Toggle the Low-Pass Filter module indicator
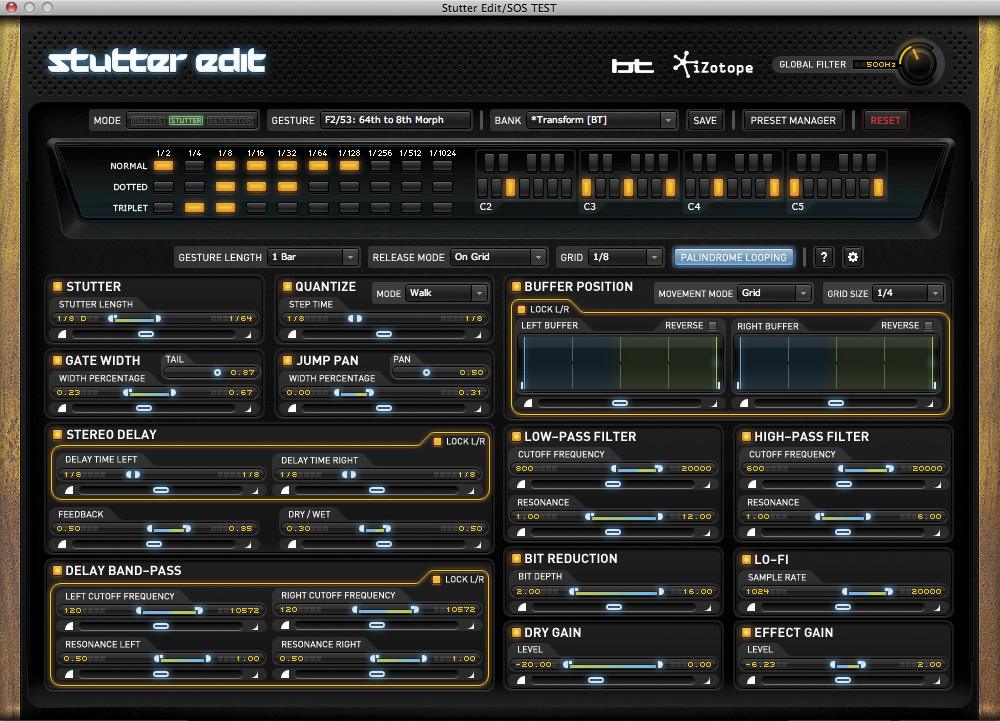Screen dimensions: 1000x721 tap(516, 437)
